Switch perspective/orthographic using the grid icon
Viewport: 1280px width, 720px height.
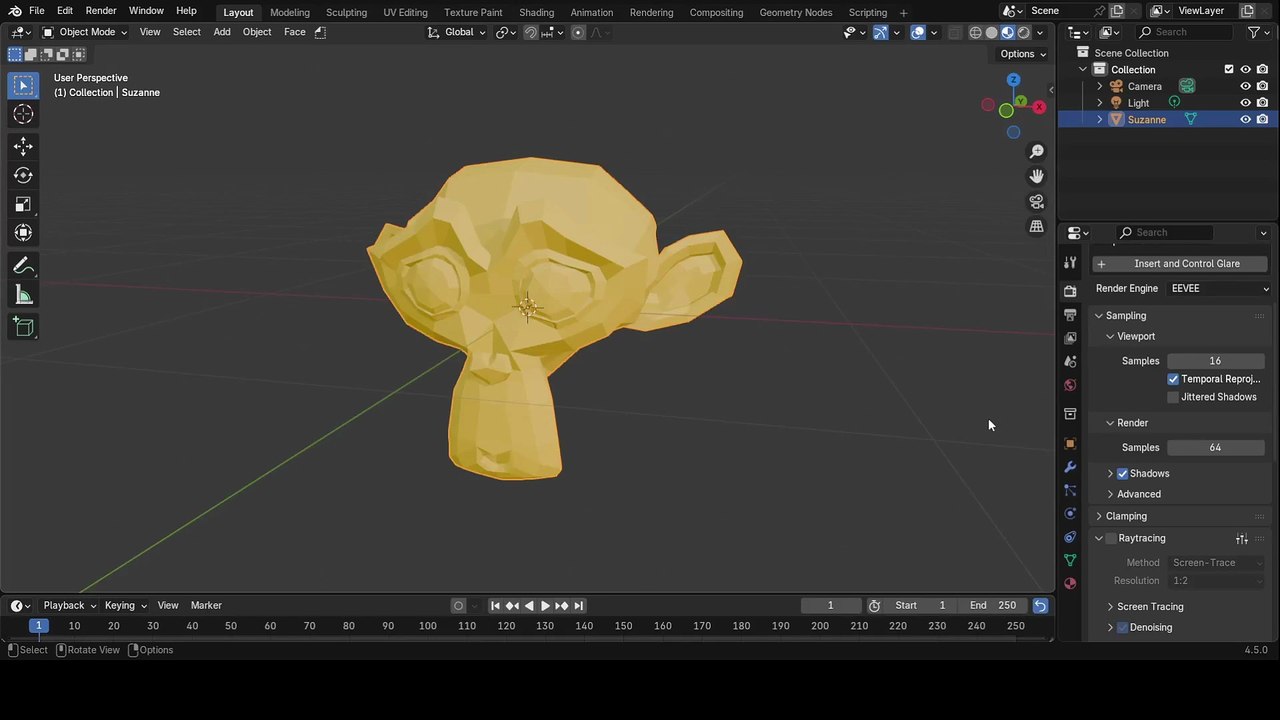coord(1037,226)
